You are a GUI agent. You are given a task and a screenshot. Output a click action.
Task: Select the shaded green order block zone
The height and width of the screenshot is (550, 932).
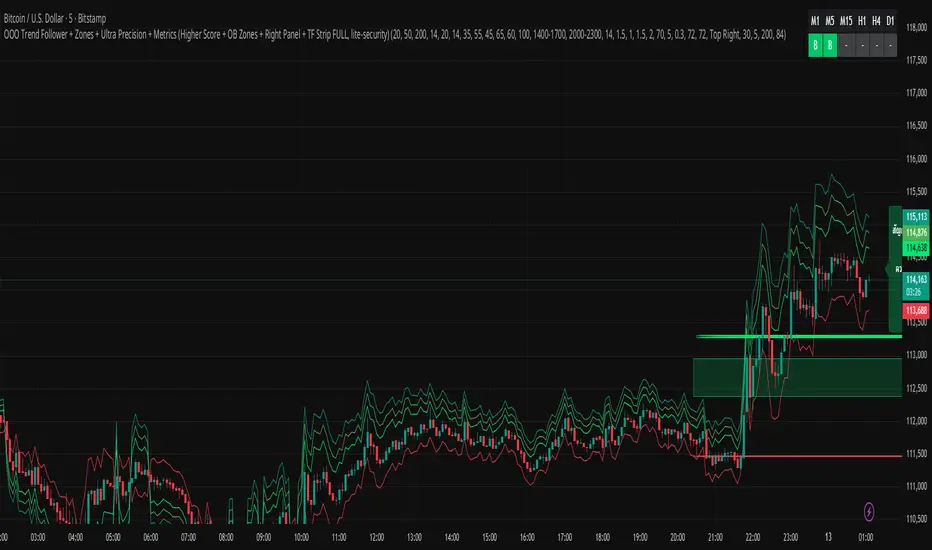point(797,377)
